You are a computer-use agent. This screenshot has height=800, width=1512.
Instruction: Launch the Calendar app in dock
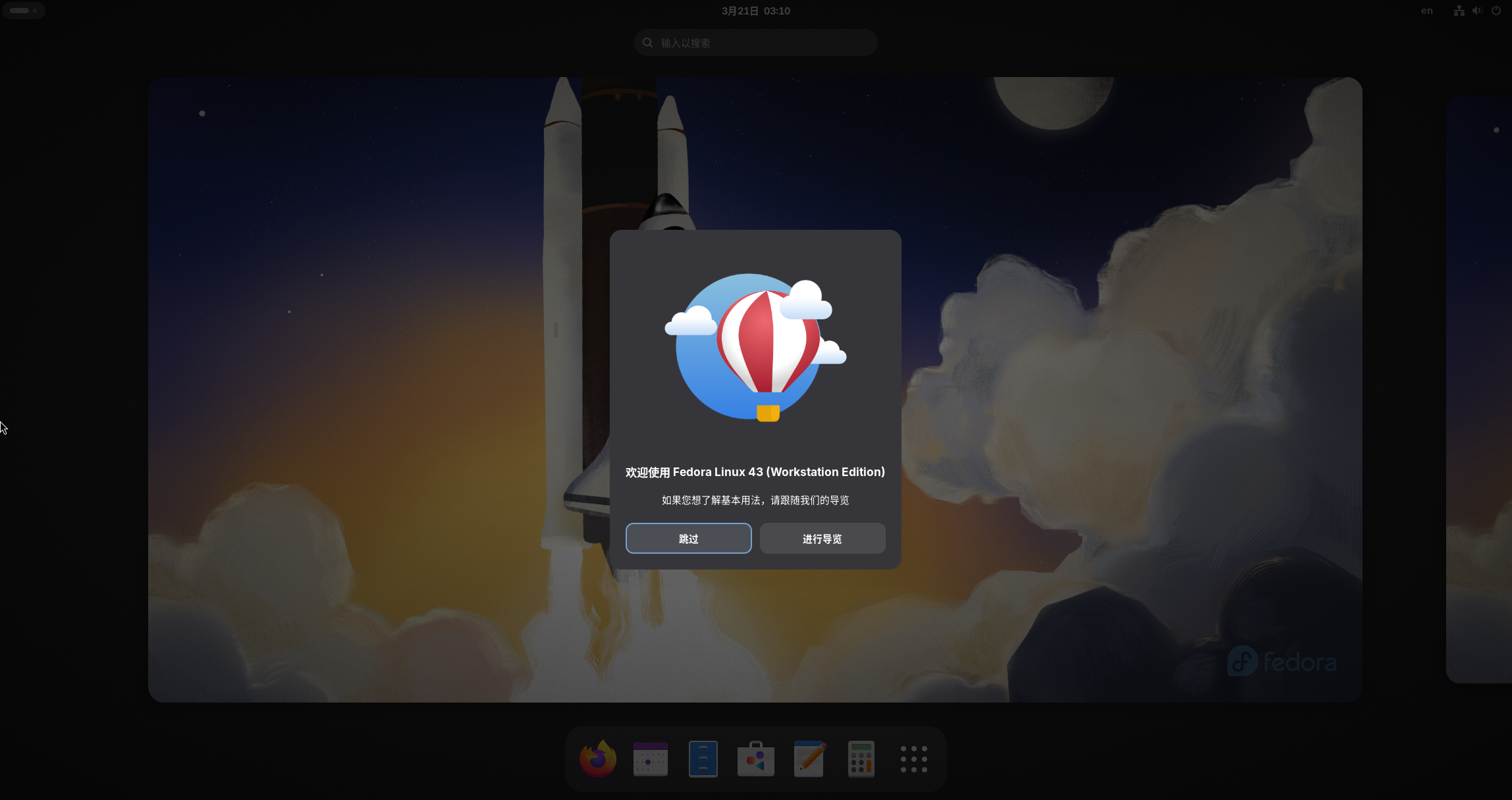coord(650,759)
